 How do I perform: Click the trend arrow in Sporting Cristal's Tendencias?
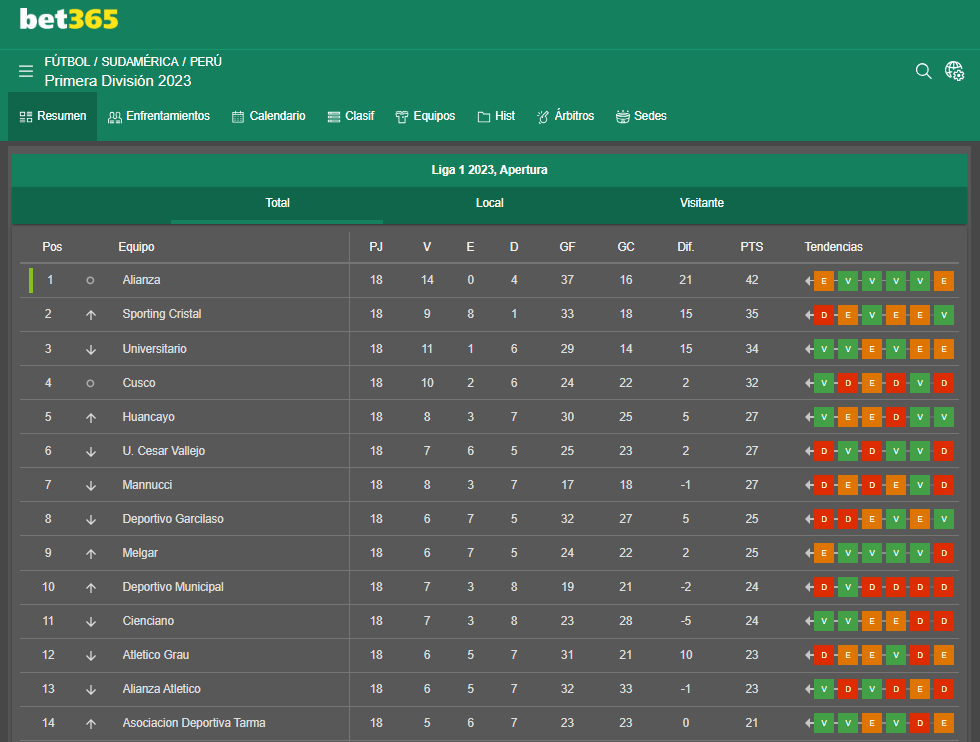pos(809,315)
